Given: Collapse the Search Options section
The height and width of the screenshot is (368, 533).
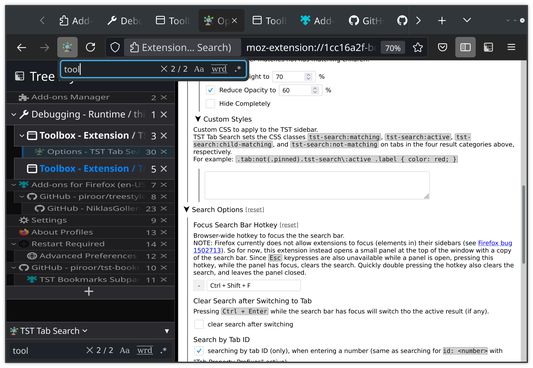Looking at the screenshot, I should pos(186,209).
